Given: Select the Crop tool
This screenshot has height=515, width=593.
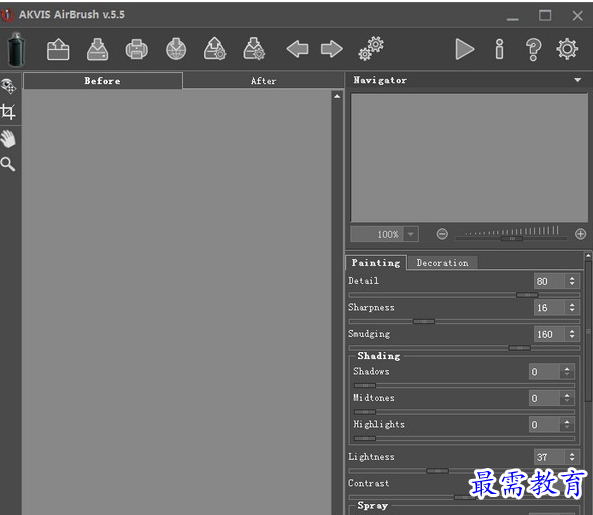Looking at the screenshot, I should pyautogui.click(x=8, y=112).
